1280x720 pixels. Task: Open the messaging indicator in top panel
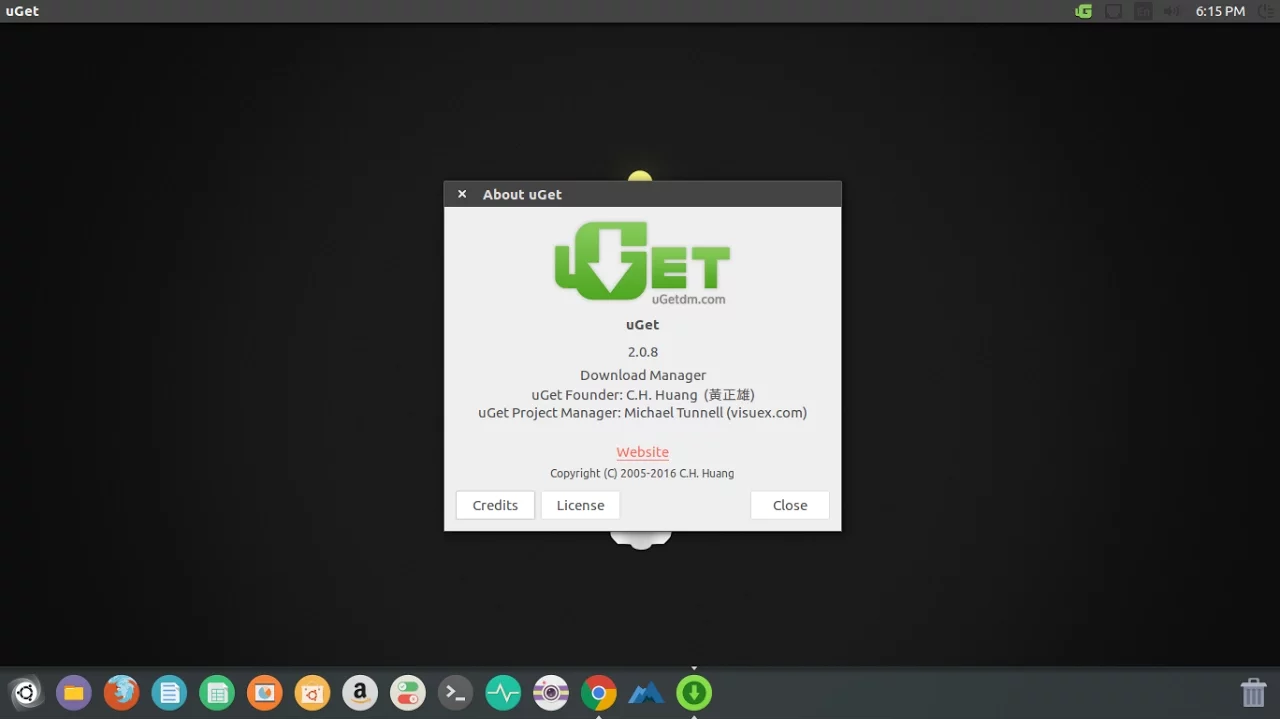1113,12
